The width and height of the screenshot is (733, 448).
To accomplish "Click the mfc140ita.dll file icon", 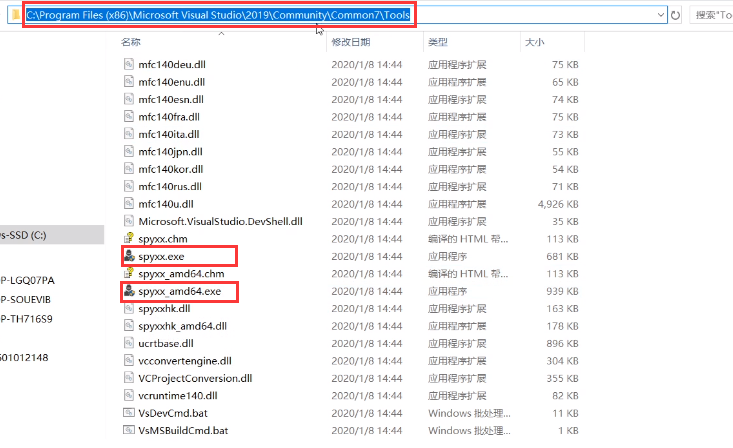I will click(129, 134).
